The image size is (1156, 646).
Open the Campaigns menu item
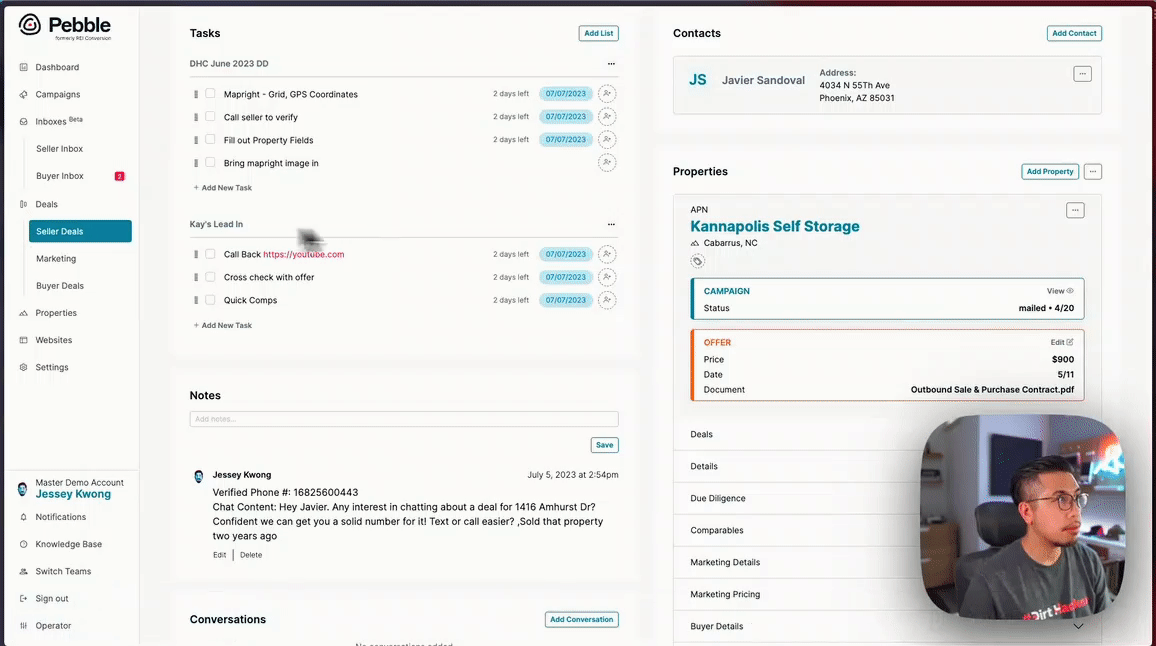pyautogui.click(x=58, y=94)
